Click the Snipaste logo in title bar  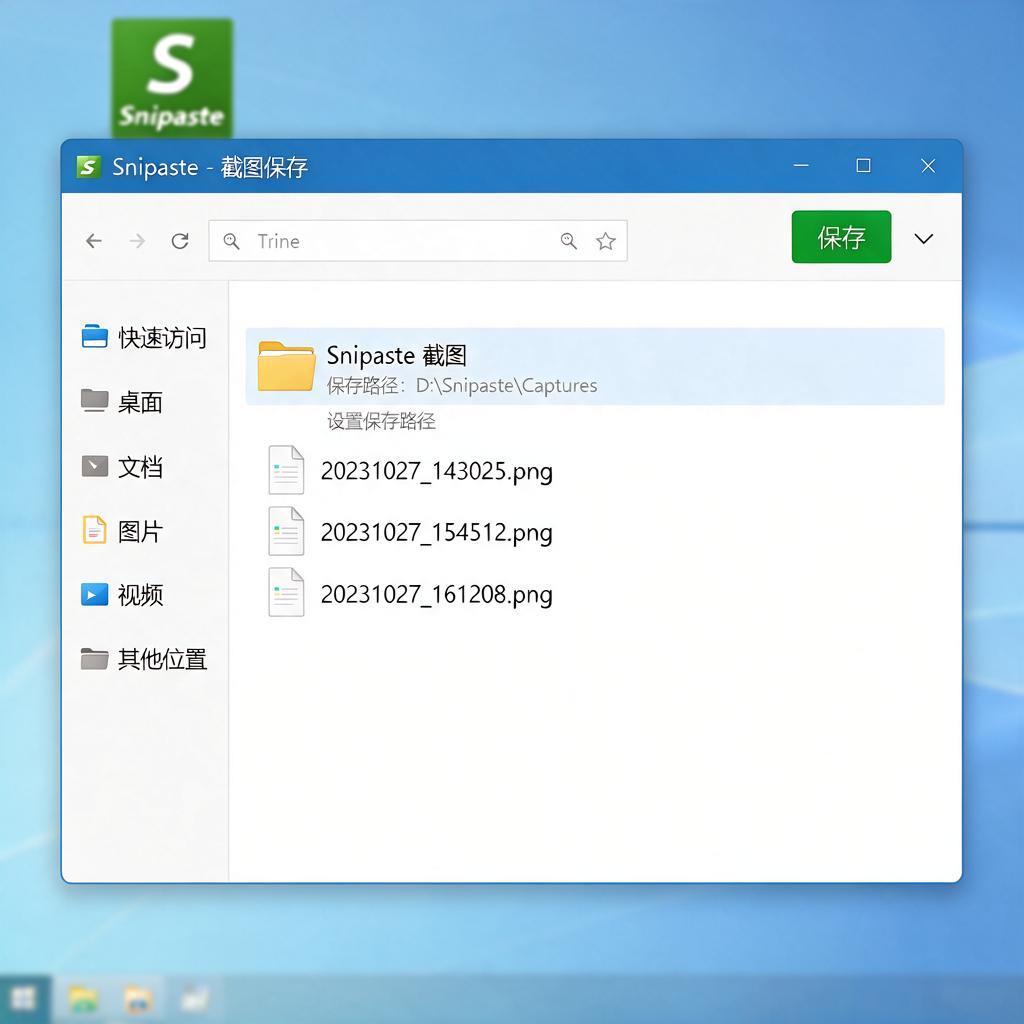[x=88, y=167]
